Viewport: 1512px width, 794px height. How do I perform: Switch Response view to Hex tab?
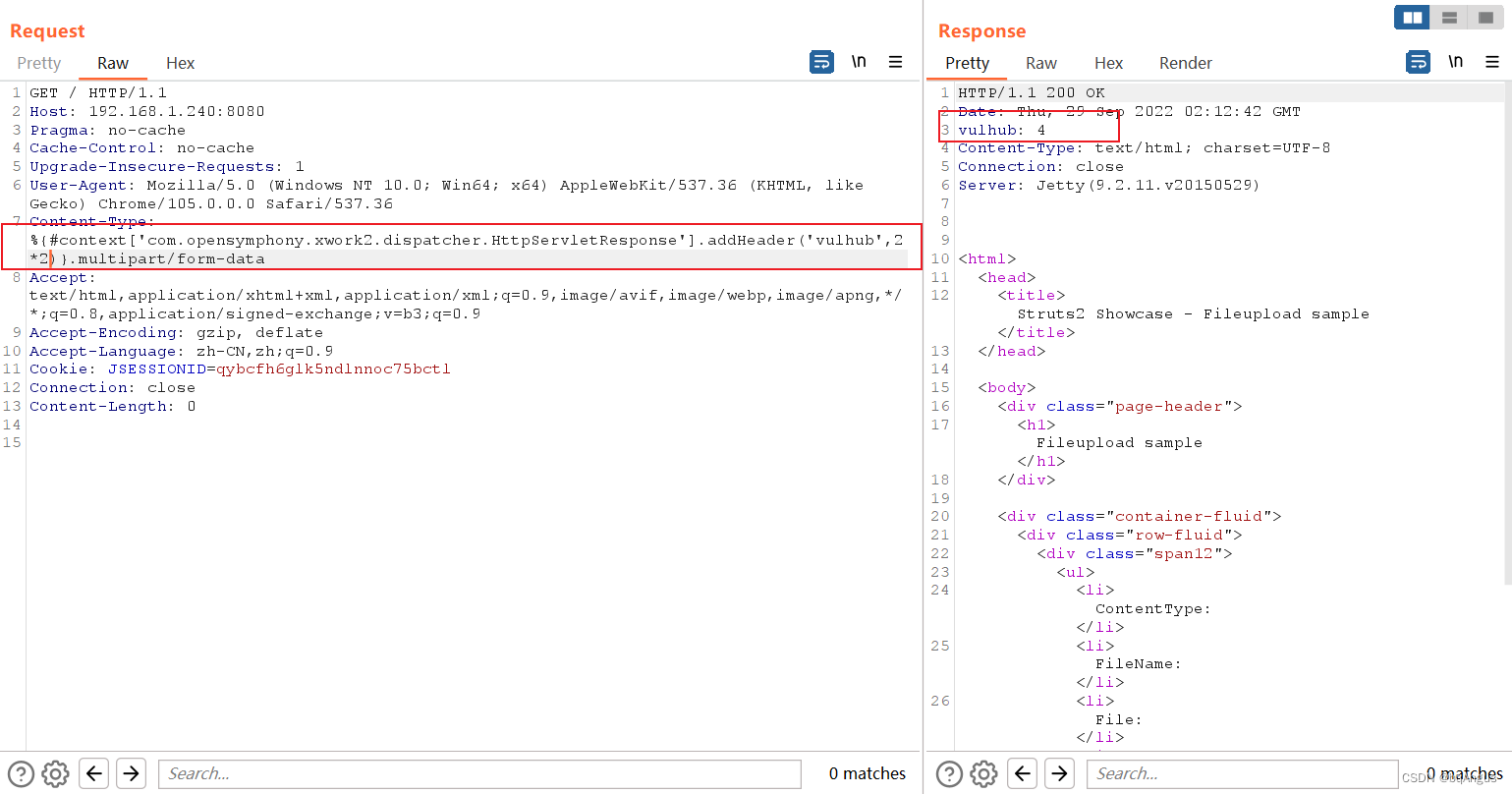(x=1109, y=63)
